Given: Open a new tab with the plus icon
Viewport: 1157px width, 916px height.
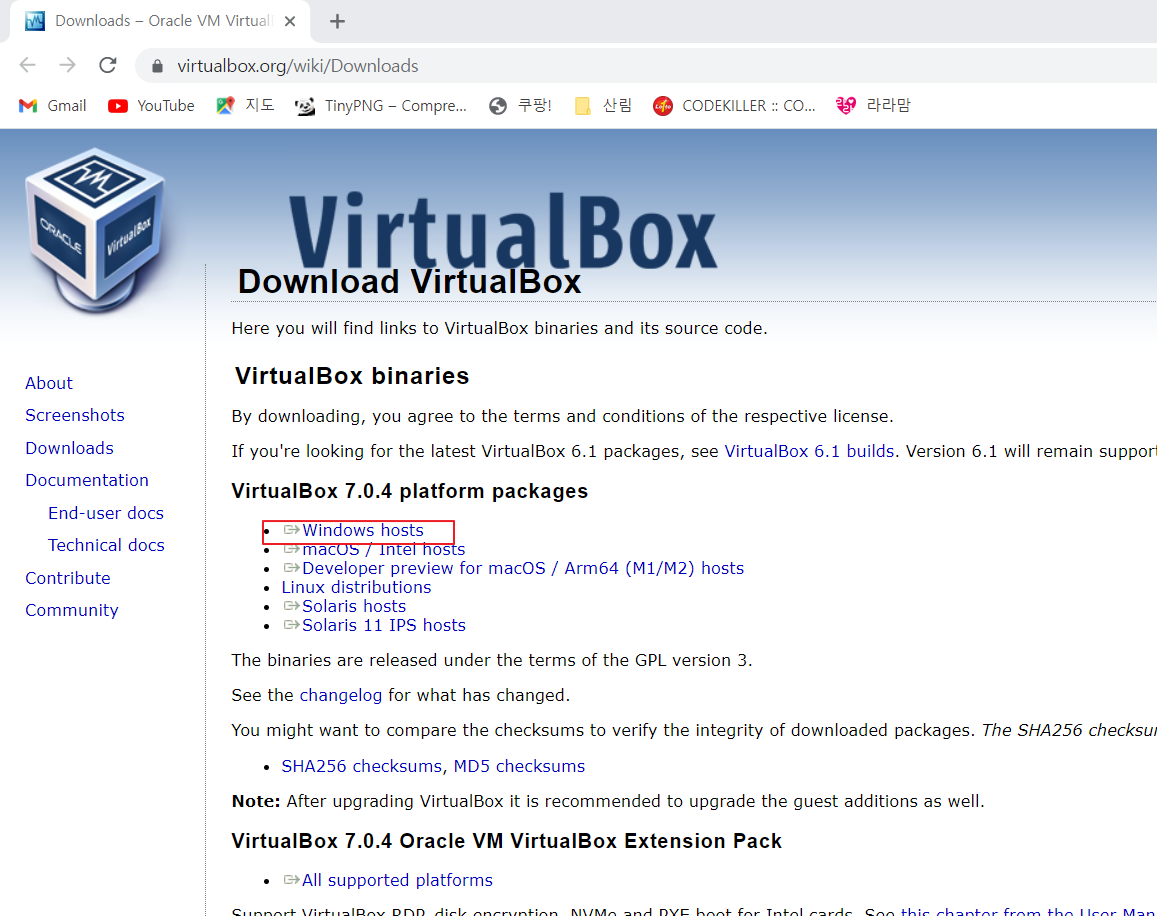Looking at the screenshot, I should point(337,21).
